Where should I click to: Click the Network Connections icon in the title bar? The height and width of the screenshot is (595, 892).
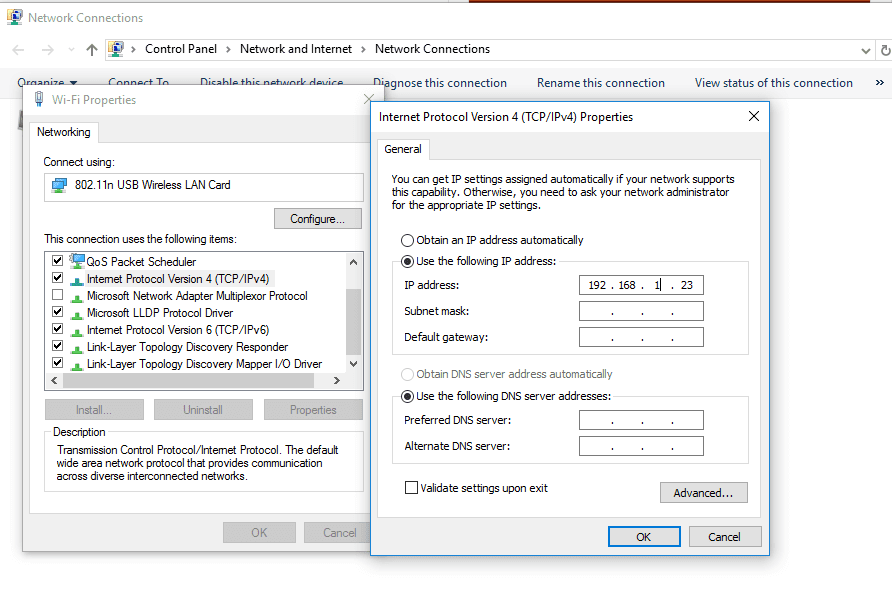[x=13, y=16]
